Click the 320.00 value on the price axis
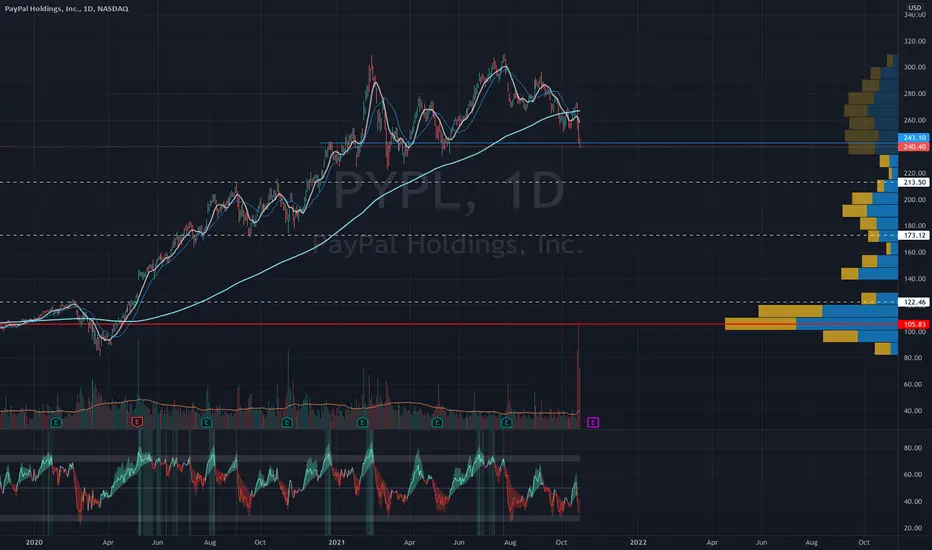 915,41
